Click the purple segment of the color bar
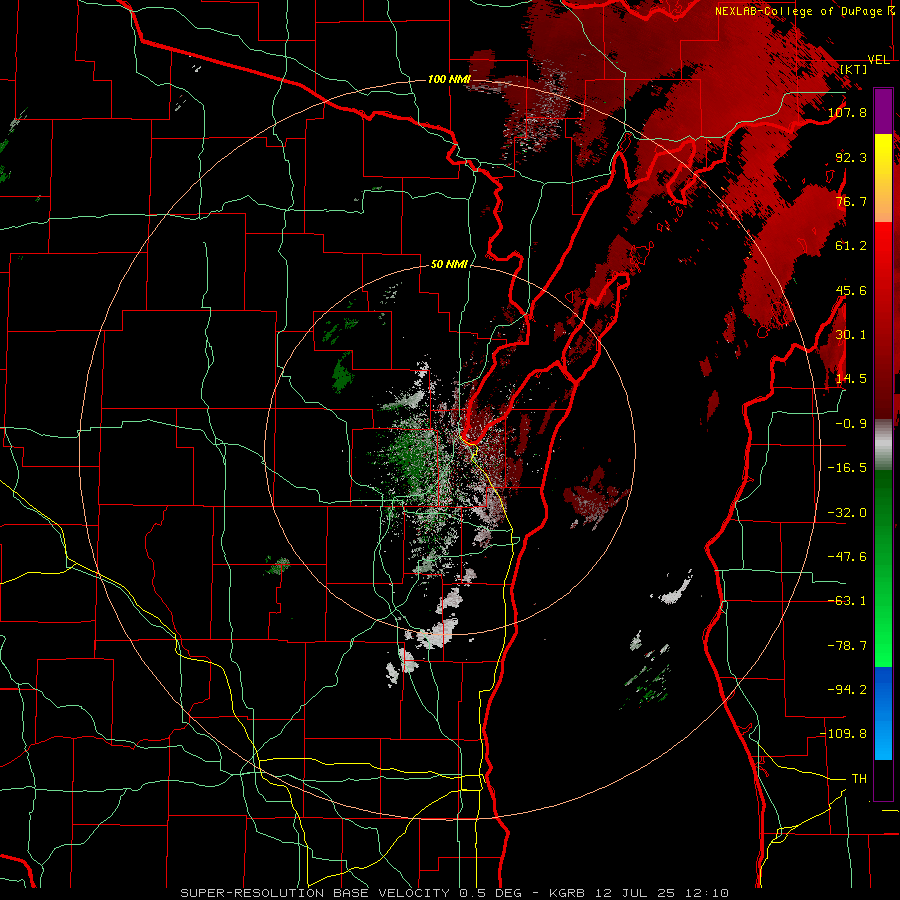 883,111
